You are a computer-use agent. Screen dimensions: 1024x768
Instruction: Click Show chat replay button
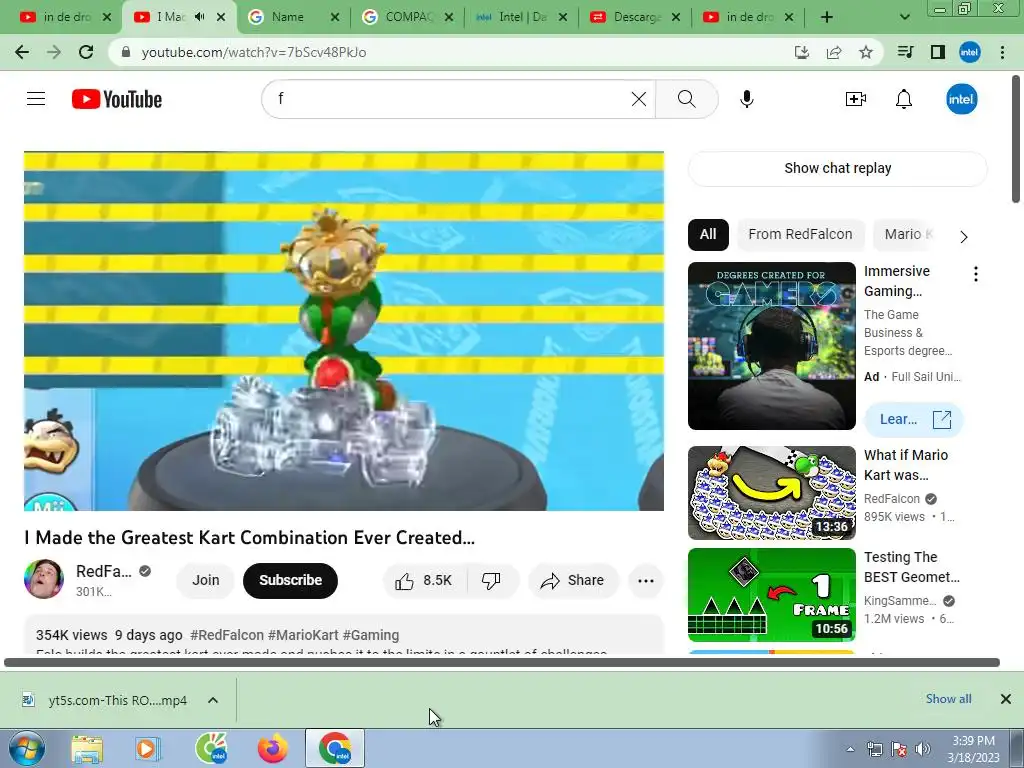(x=837, y=168)
